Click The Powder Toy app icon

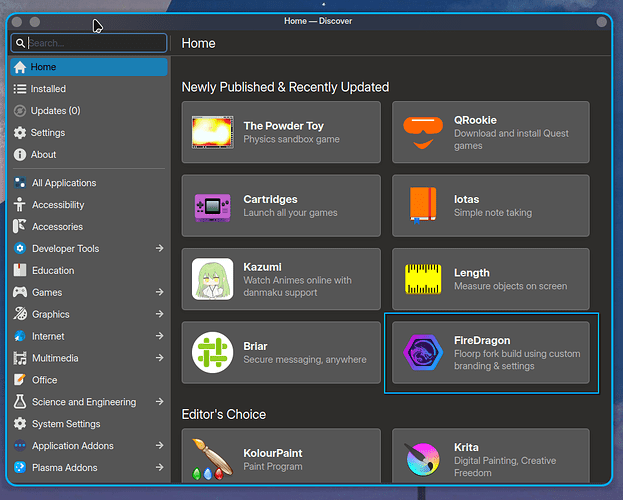point(213,132)
